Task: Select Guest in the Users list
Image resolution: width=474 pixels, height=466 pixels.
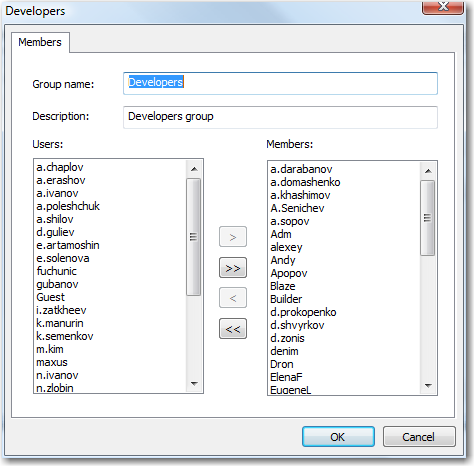Action: point(51,297)
